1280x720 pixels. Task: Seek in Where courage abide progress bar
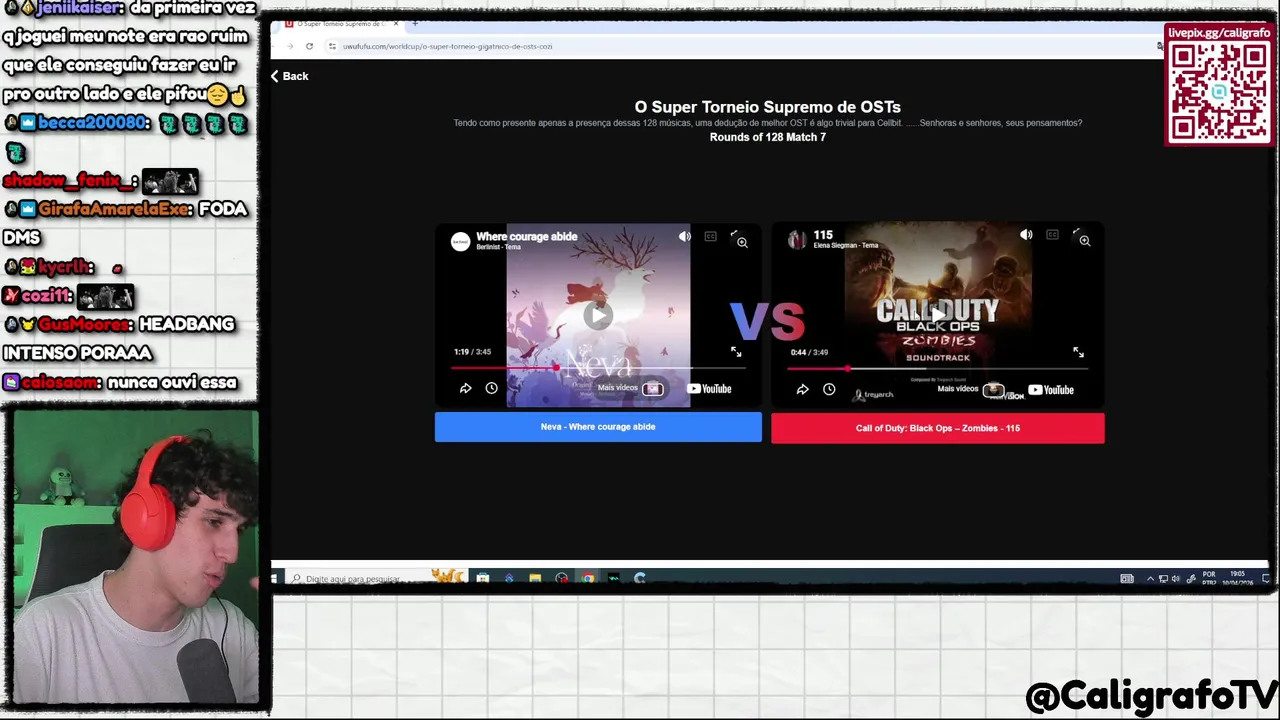tap(598, 368)
